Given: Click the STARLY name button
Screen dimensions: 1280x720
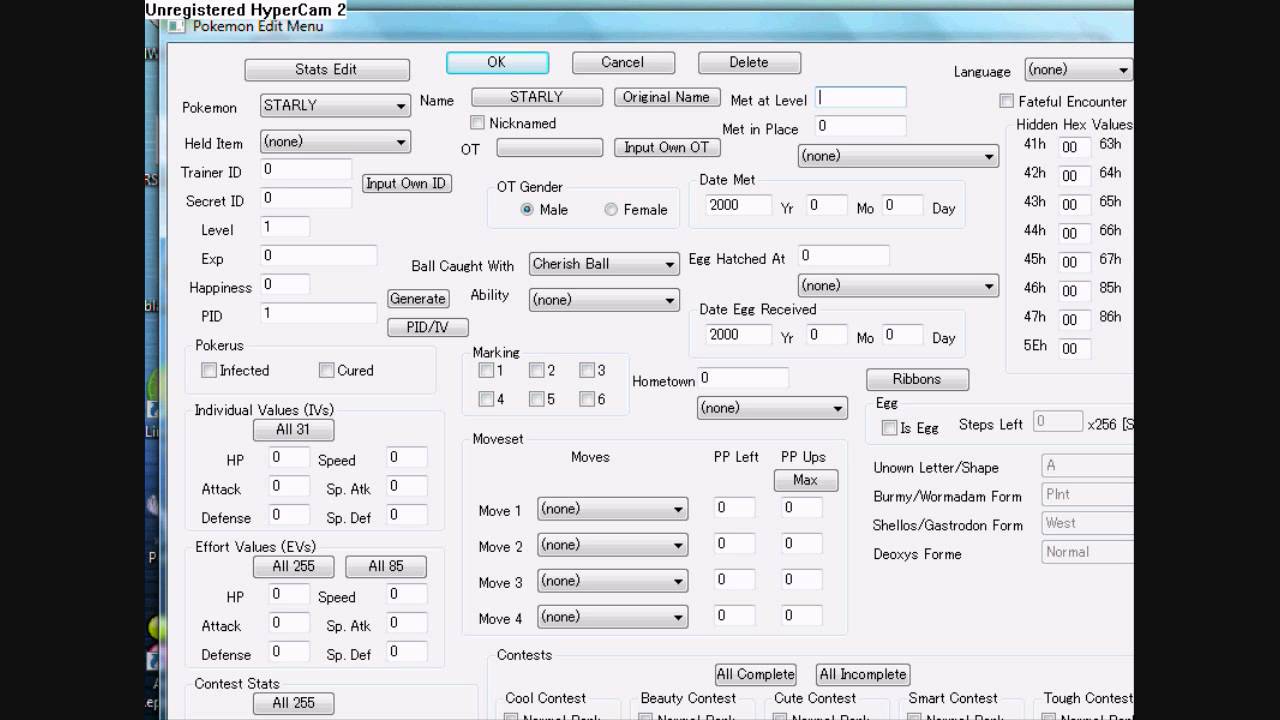Looking at the screenshot, I should pos(537,97).
